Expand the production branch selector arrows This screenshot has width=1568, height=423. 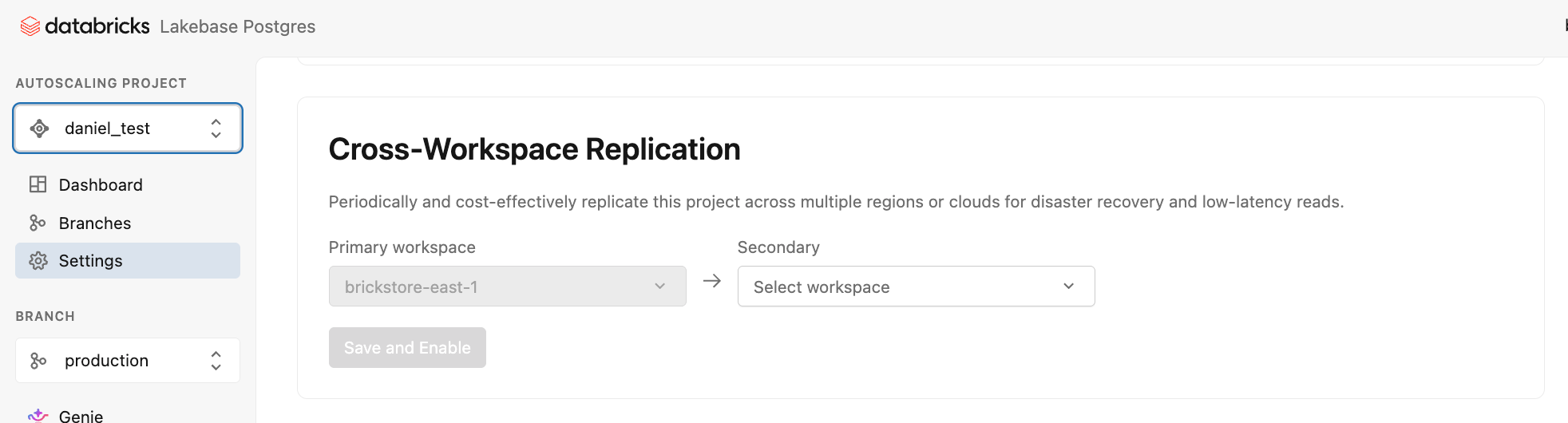pyautogui.click(x=216, y=361)
